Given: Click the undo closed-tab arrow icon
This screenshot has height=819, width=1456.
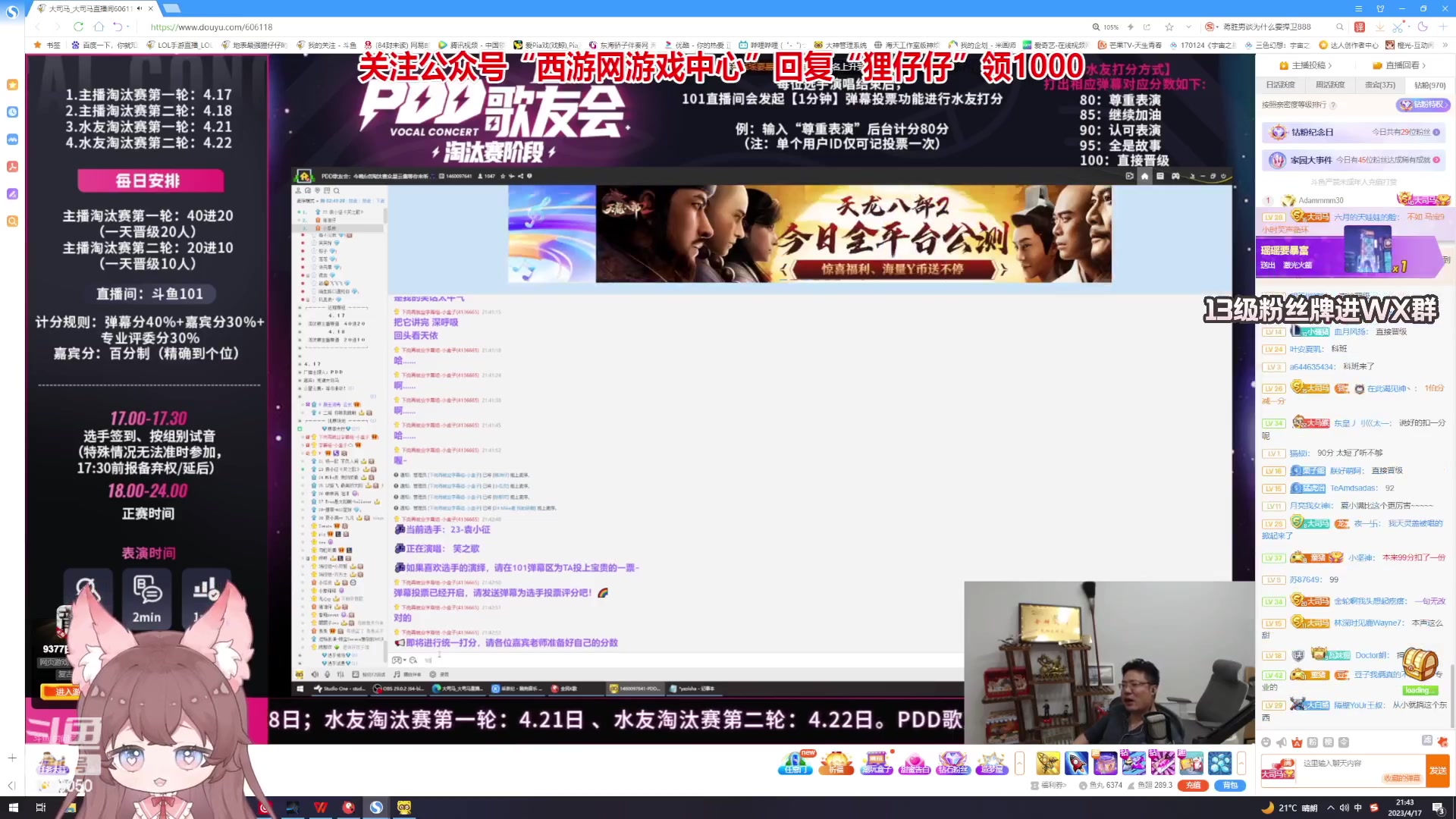Looking at the screenshot, I should (118, 27).
